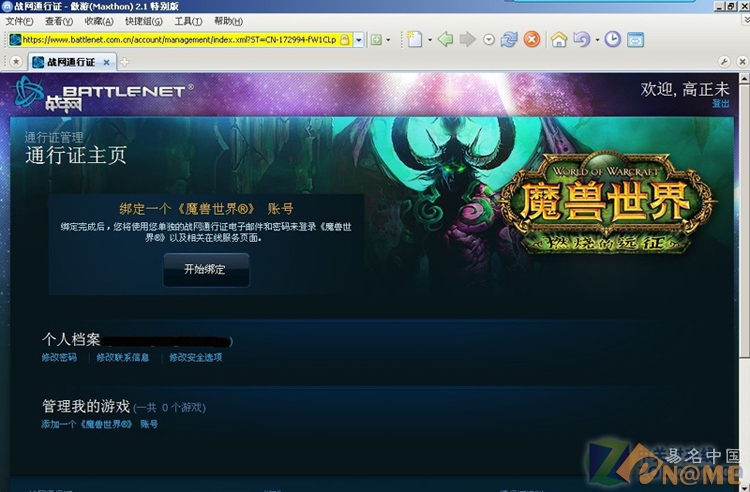Viewport: 750px width, 492px height.
Task: Expand the Go button dropdown arrow
Action: coord(388,40)
